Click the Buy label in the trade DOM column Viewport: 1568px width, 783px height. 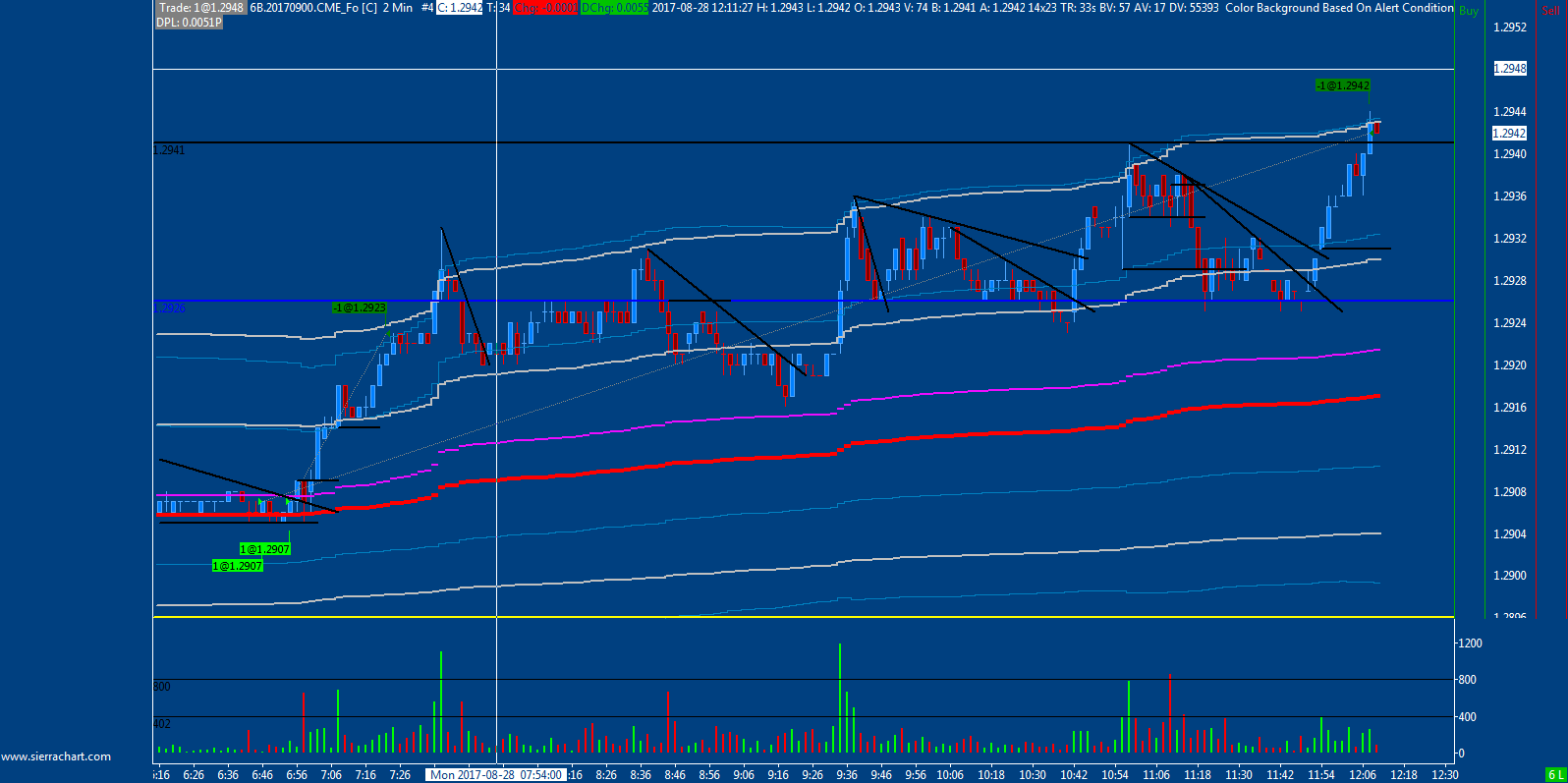[x=1469, y=11]
